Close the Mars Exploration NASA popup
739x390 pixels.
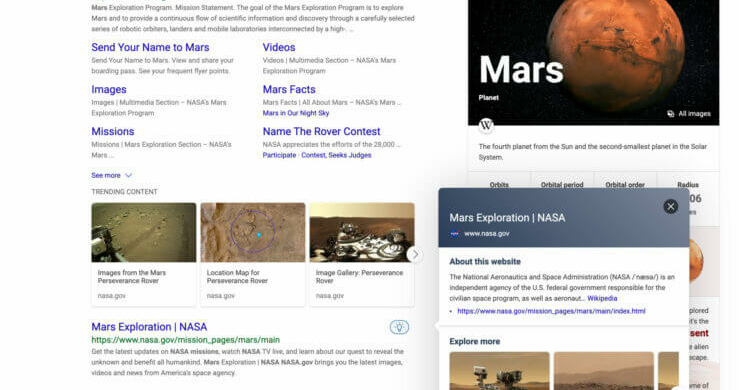pyautogui.click(x=670, y=207)
